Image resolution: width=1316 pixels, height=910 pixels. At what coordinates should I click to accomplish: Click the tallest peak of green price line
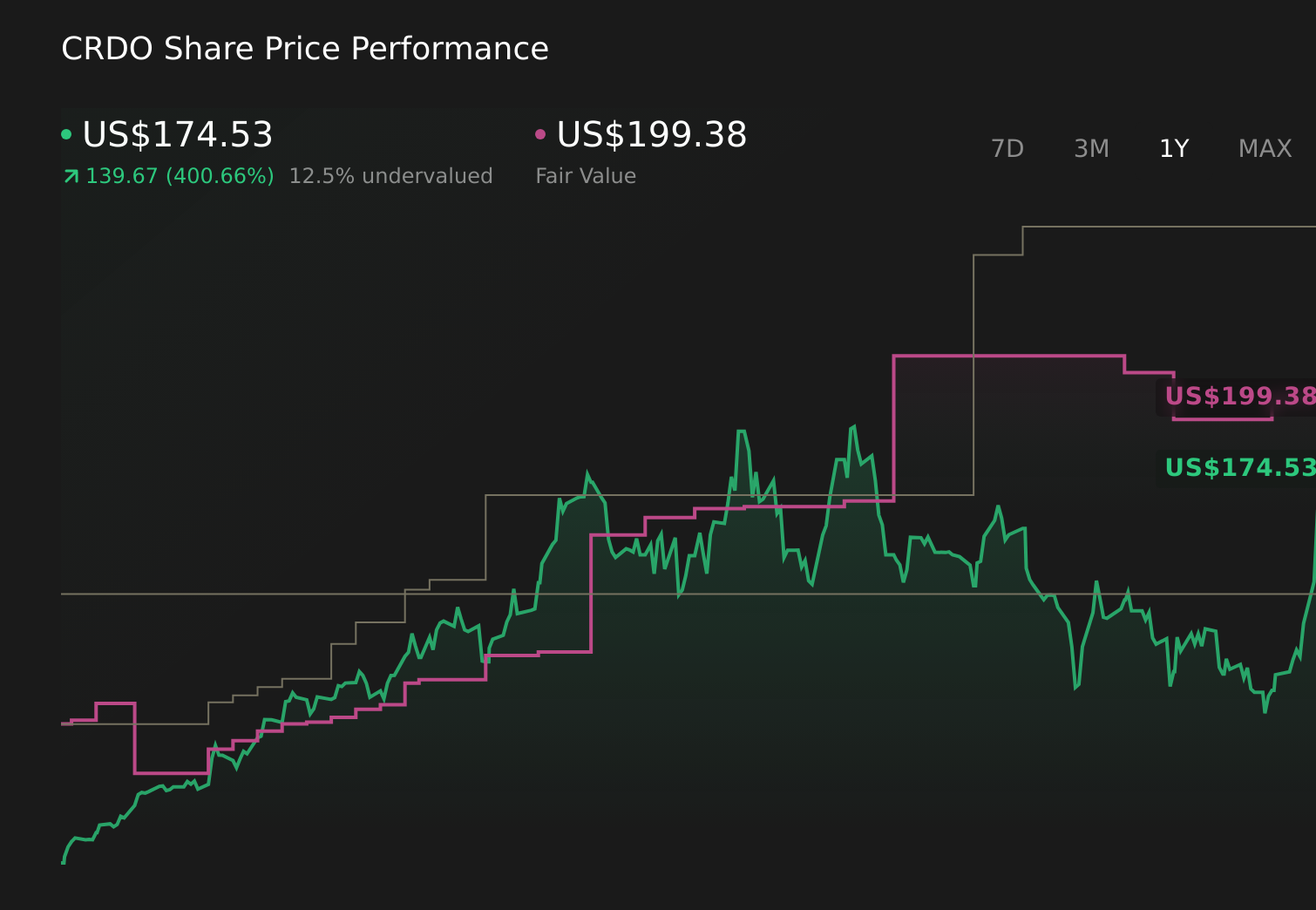[853, 427]
